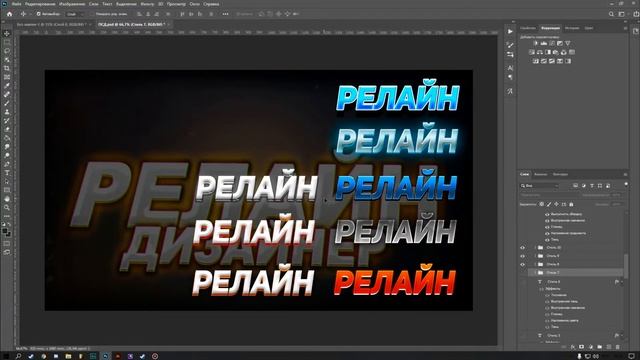Hide the Стиль 8 group
Viewport: 640px width, 360px height.
click(522, 264)
